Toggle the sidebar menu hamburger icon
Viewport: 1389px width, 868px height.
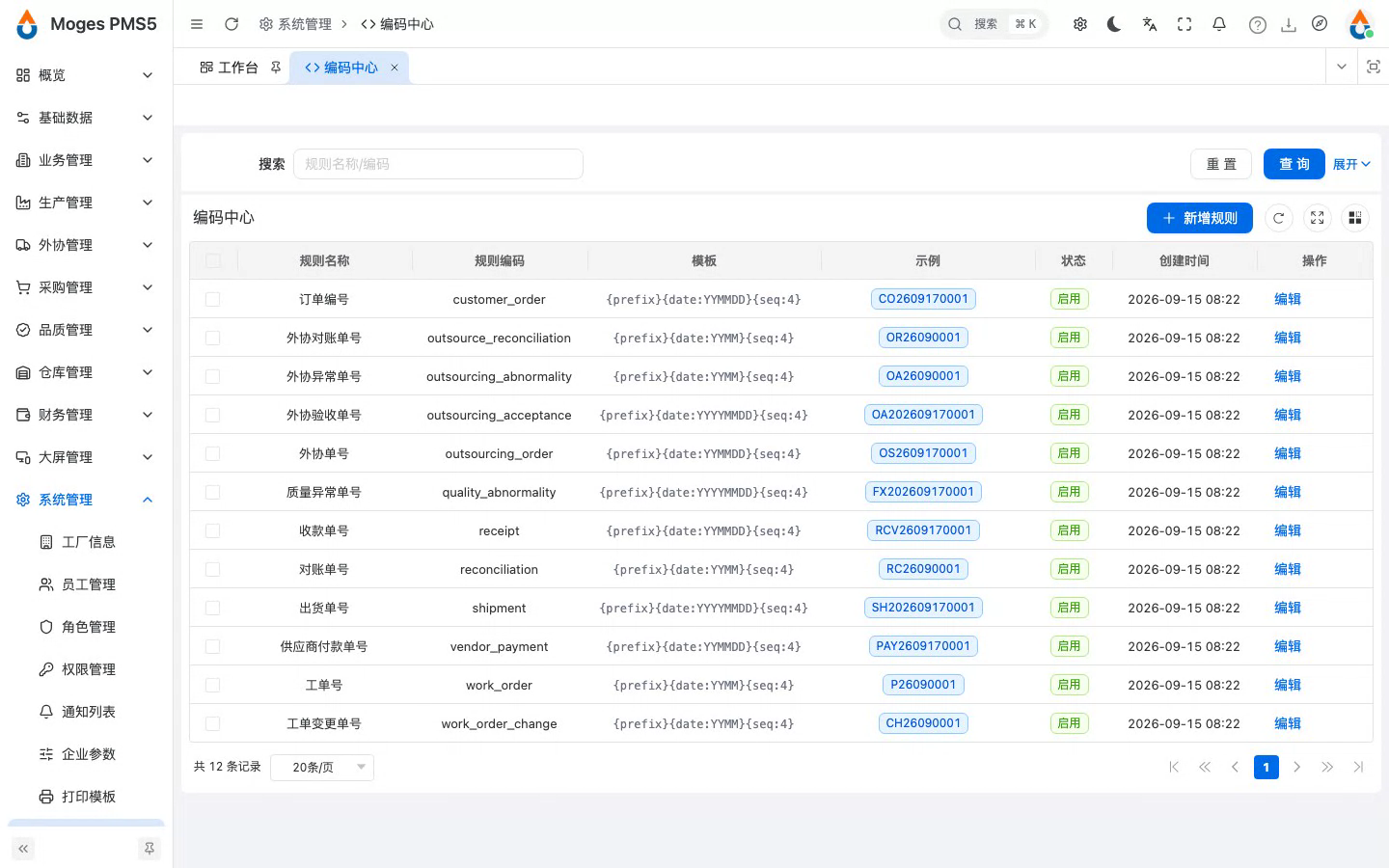point(197,24)
